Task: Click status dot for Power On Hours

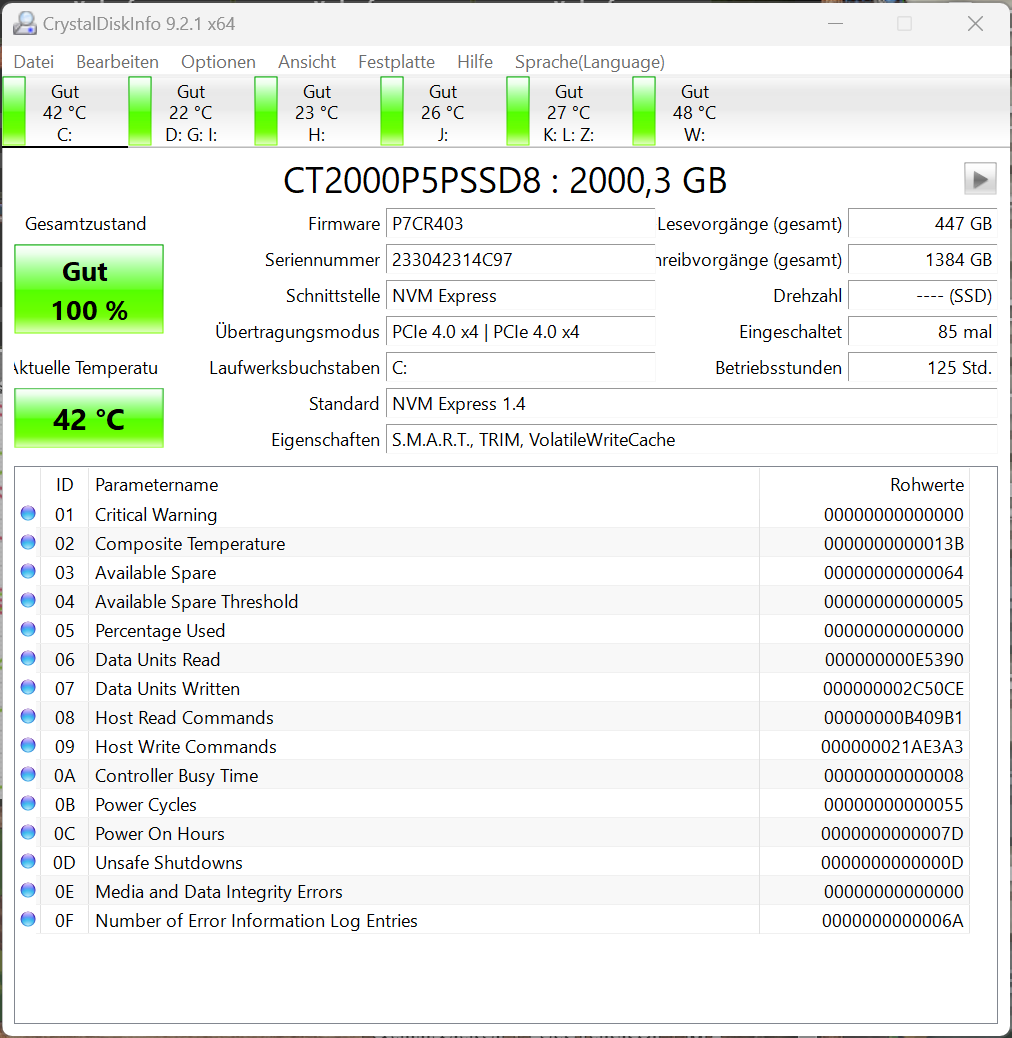Action: pyautogui.click(x=28, y=832)
